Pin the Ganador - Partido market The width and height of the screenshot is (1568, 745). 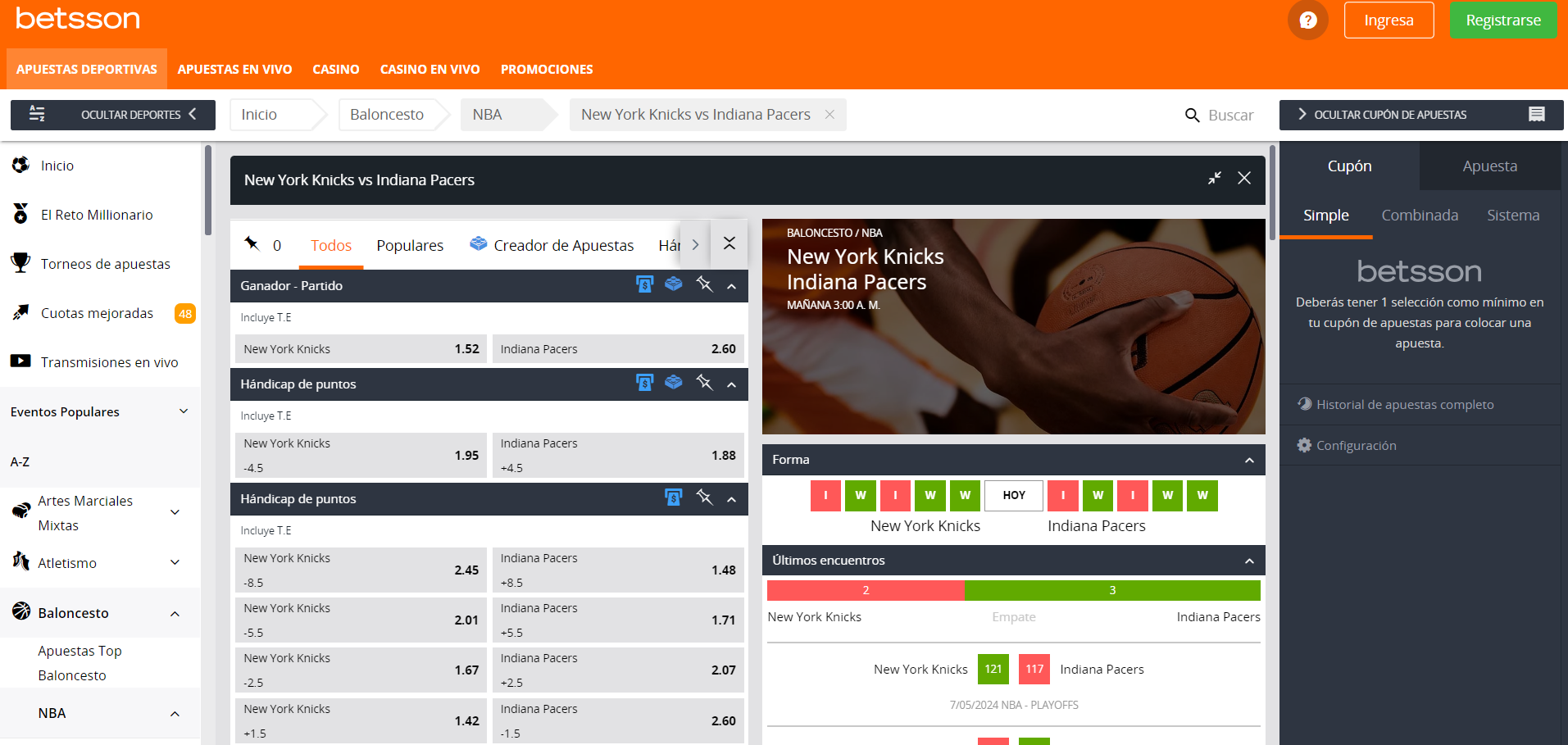tap(704, 284)
